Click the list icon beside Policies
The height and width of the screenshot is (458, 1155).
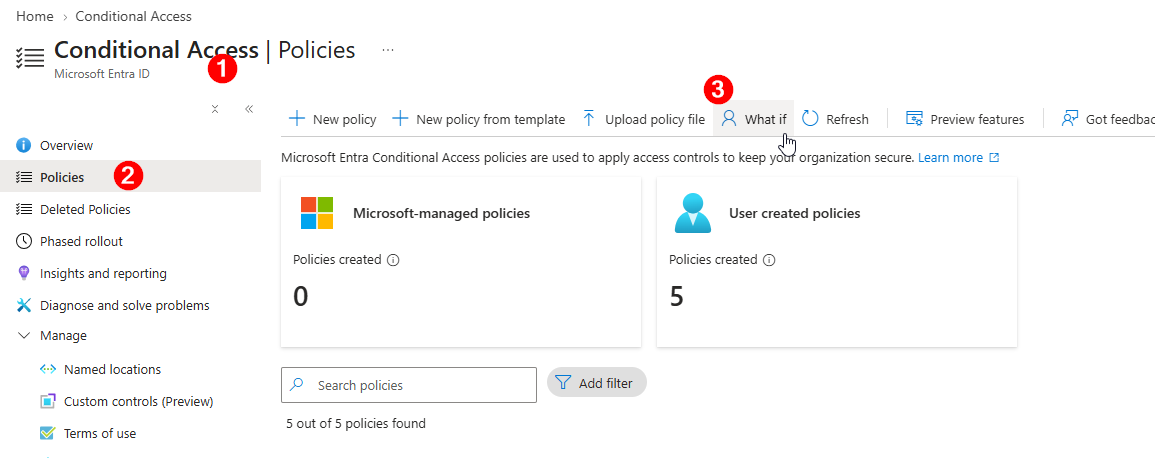(24, 177)
